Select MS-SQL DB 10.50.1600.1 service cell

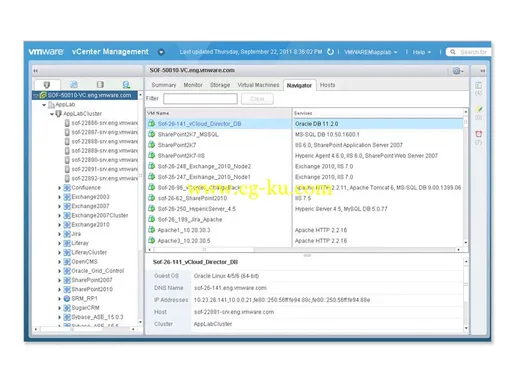(378, 134)
